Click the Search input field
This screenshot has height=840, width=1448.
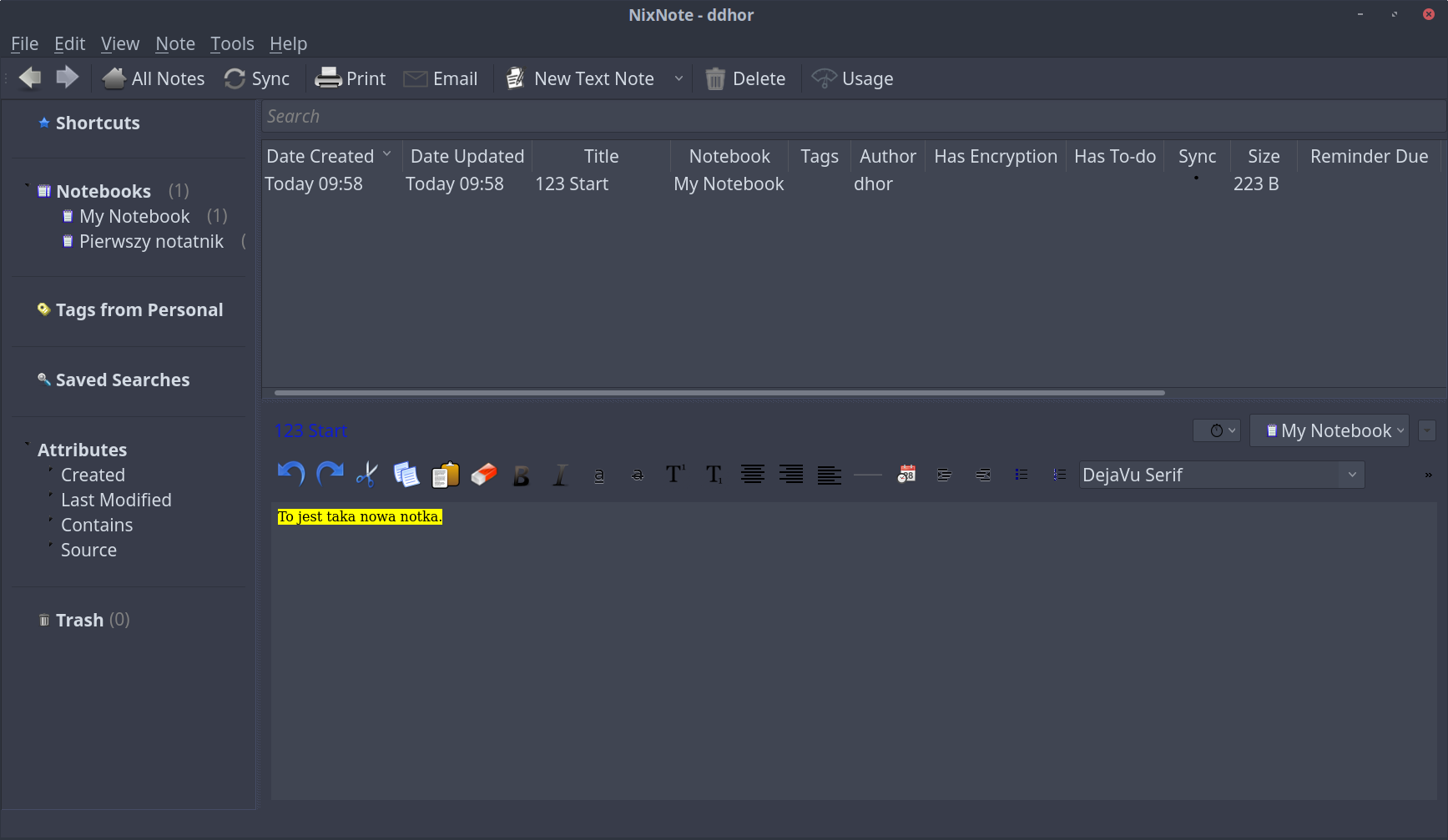click(x=854, y=116)
